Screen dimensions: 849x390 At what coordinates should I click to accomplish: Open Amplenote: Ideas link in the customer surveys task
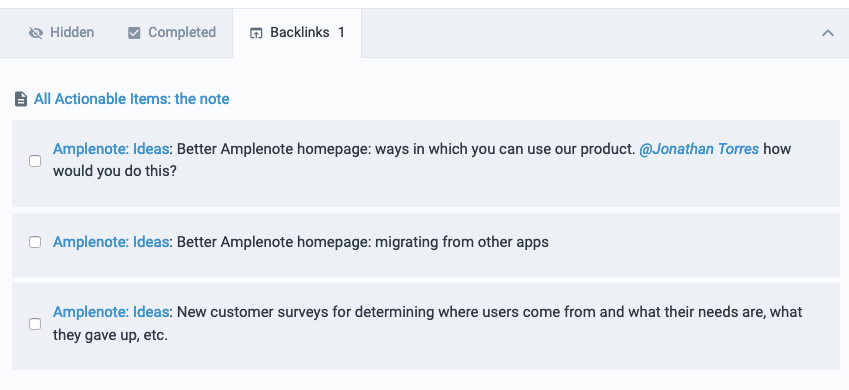click(111, 312)
